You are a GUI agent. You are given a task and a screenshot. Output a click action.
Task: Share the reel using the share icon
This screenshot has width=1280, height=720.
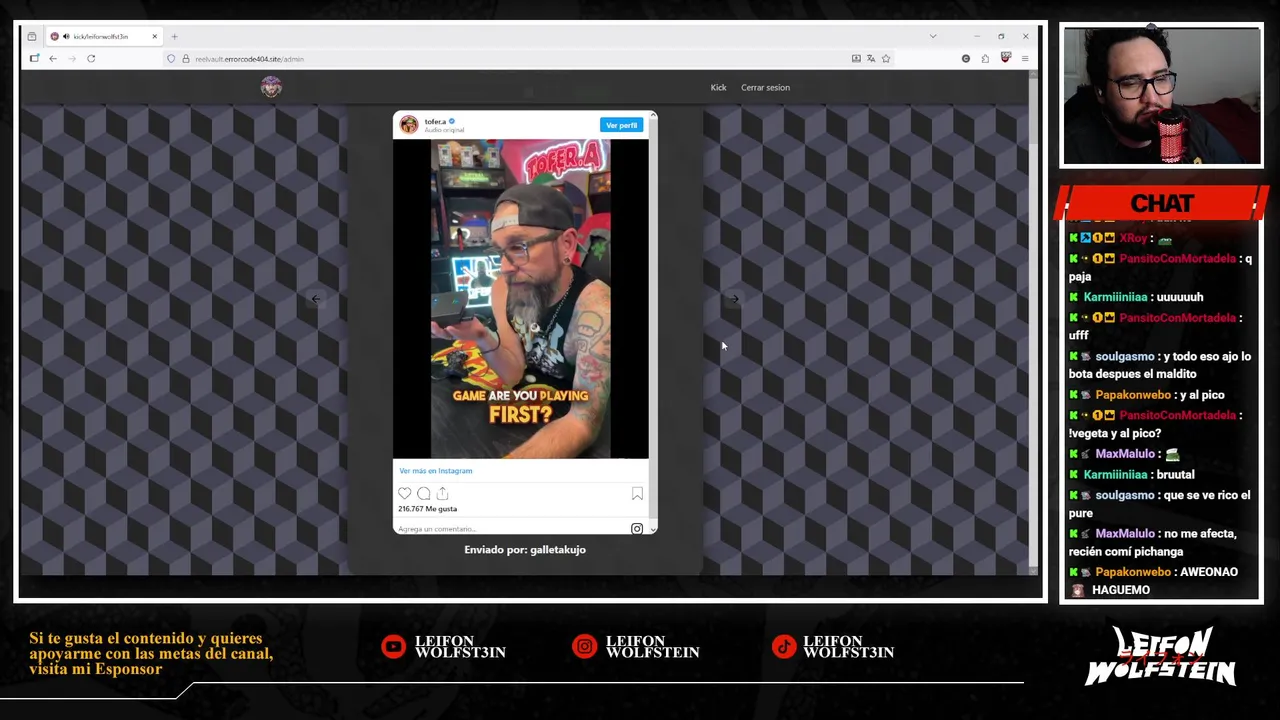(x=443, y=493)
